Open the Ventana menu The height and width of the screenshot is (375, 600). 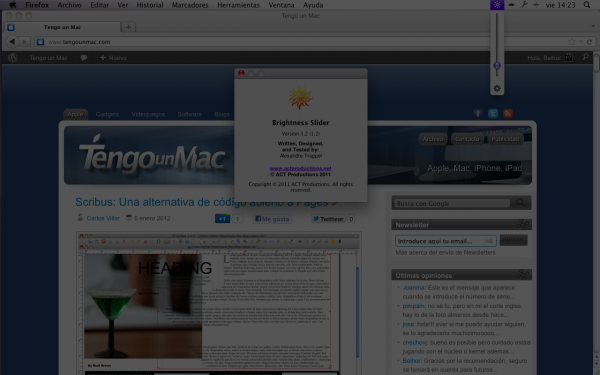click(x=281, y=5)
